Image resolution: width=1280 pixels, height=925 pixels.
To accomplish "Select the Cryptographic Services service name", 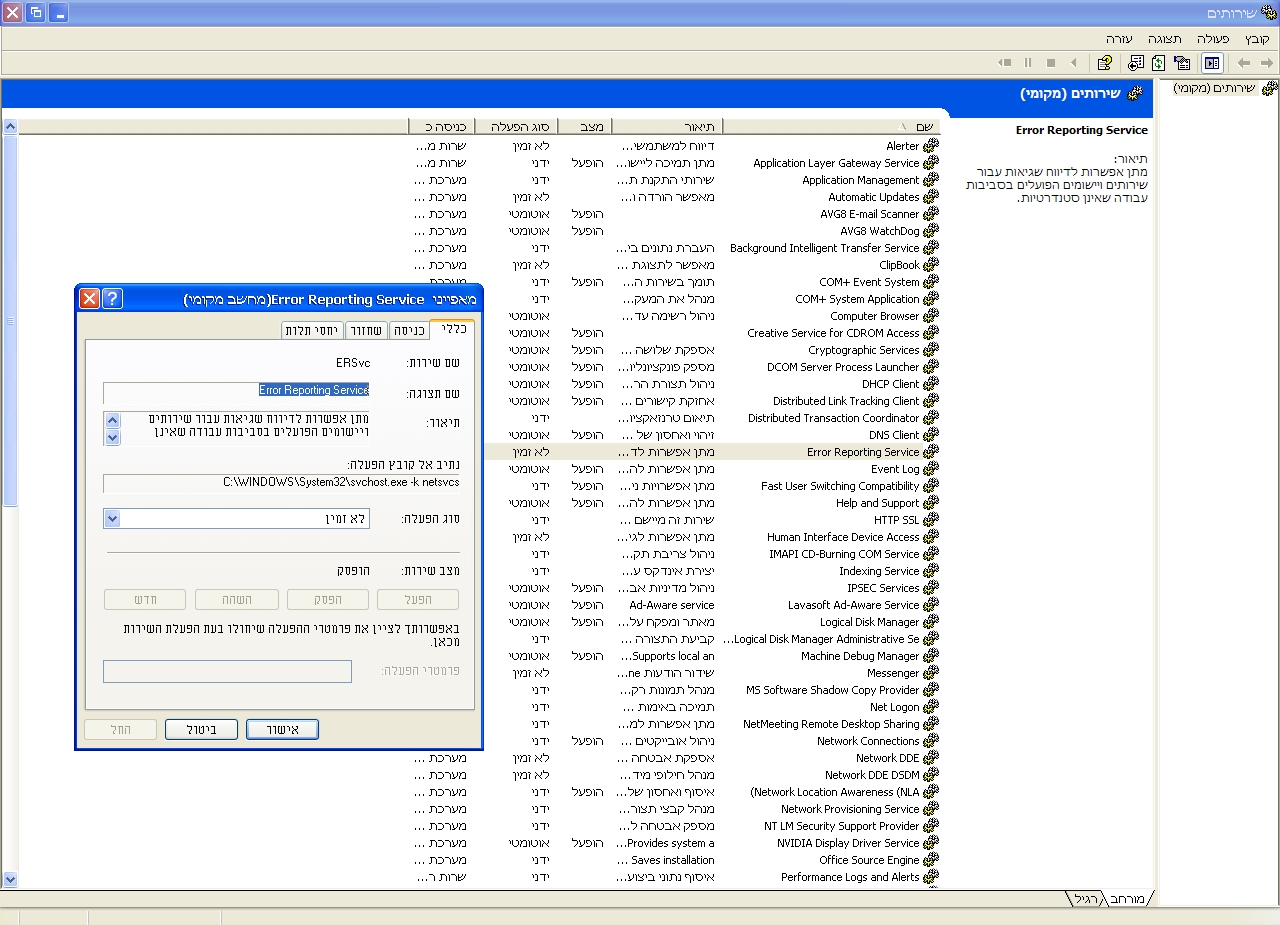I will tap(863, 350).
